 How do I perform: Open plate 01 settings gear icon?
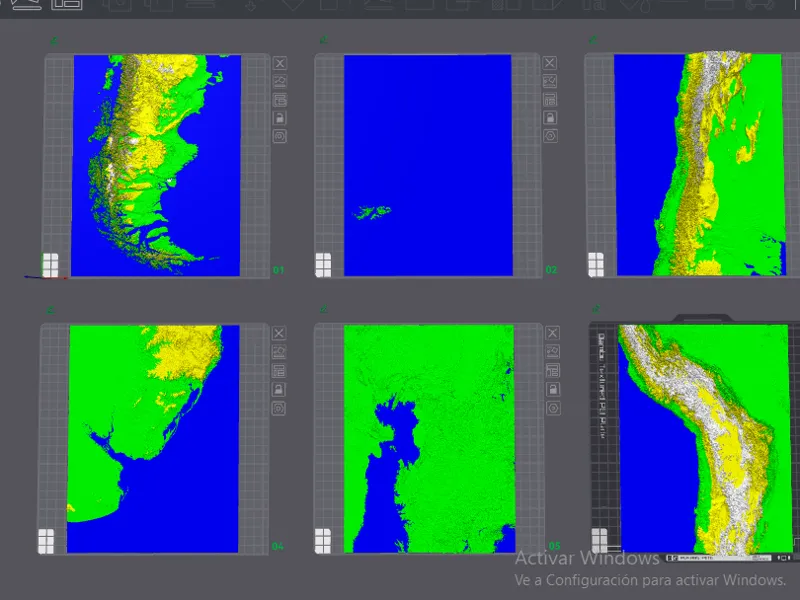[x=280, y=136]
